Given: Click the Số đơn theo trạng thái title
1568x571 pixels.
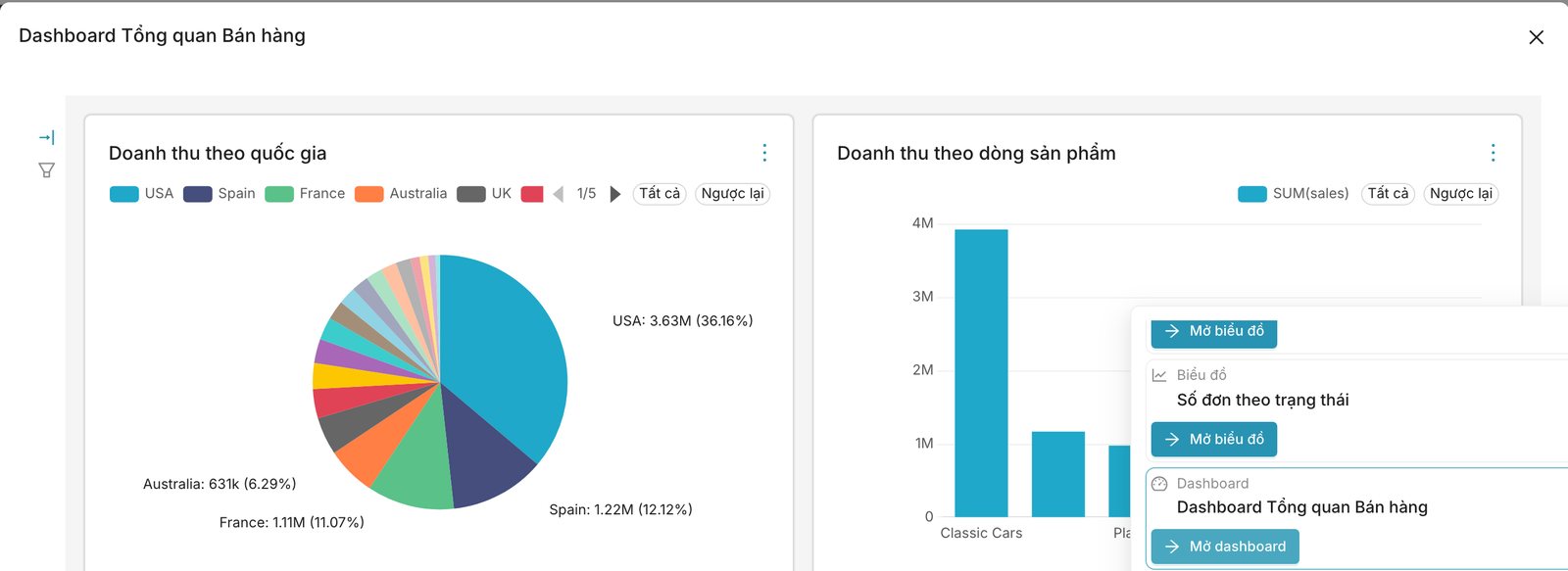Looking at the screenshot, I should pyautogui.click(x=1262, y=400).
